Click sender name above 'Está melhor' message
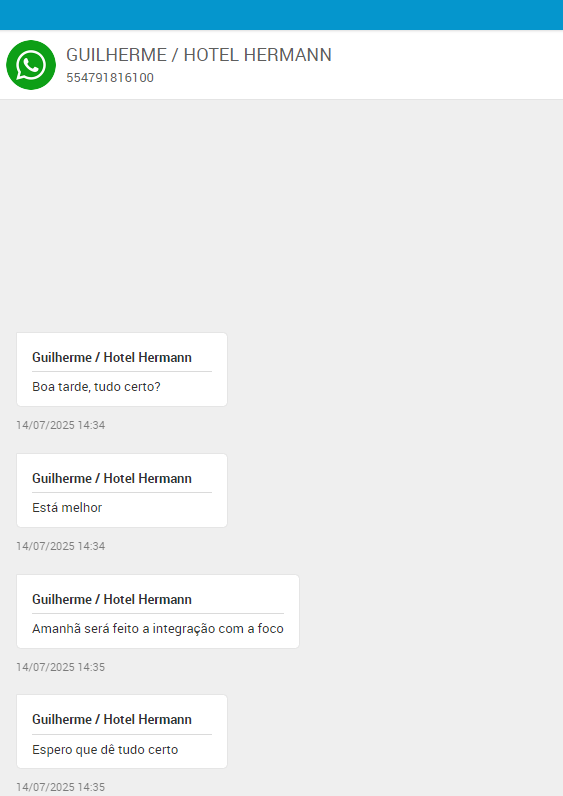This screenshot has height=796, width=563. coord(112,478)
